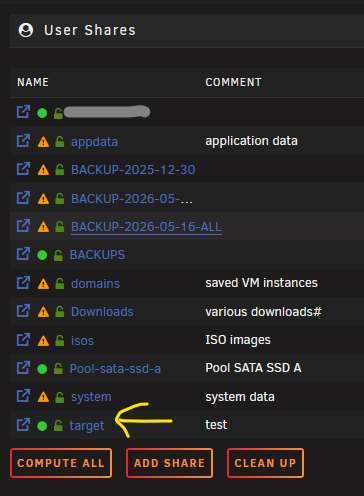Click the COMMENT column header

point(233,82)
